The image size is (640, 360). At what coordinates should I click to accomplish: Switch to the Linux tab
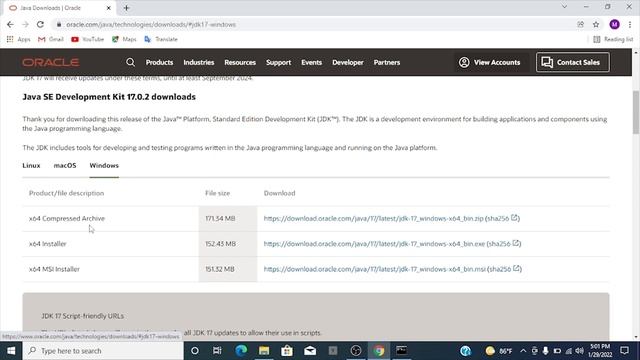tap(31, 165)
